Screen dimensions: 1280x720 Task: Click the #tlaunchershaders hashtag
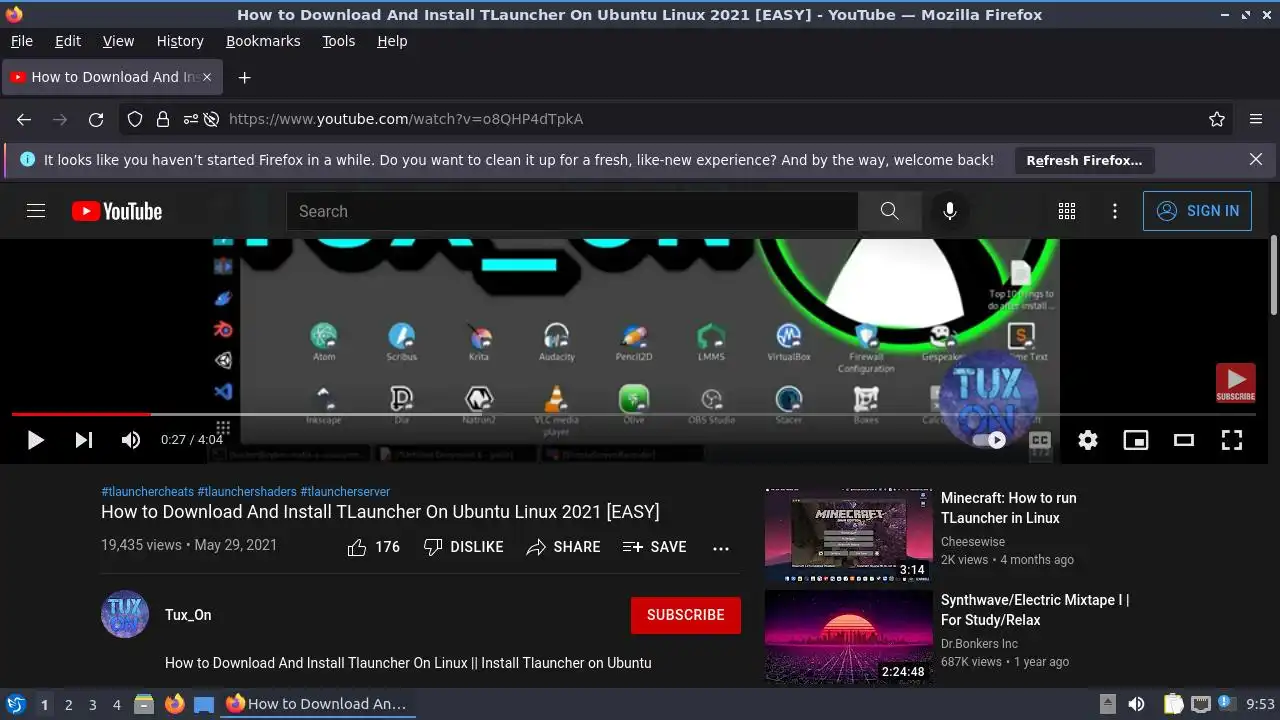pos(247,492)
